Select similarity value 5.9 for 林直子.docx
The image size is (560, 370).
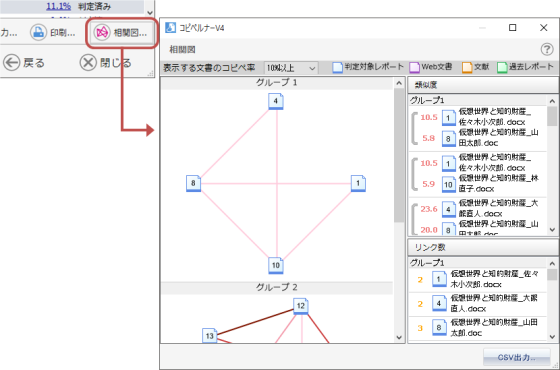[429, 184]
